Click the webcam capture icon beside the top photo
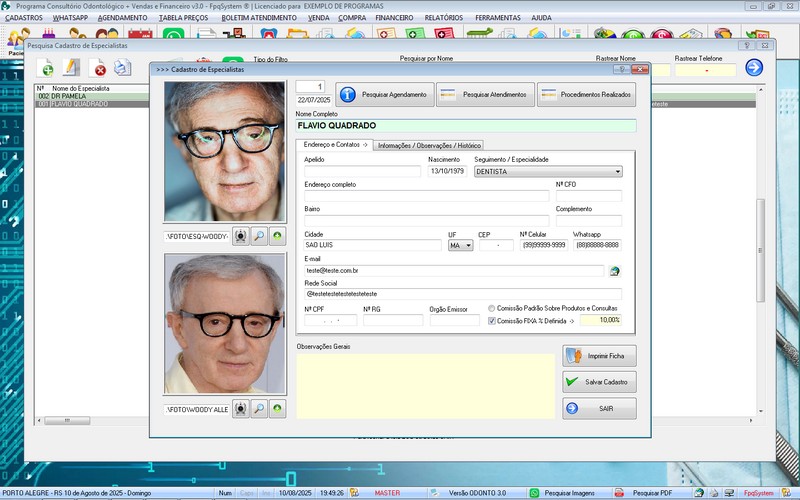 [x=240, y=237]
